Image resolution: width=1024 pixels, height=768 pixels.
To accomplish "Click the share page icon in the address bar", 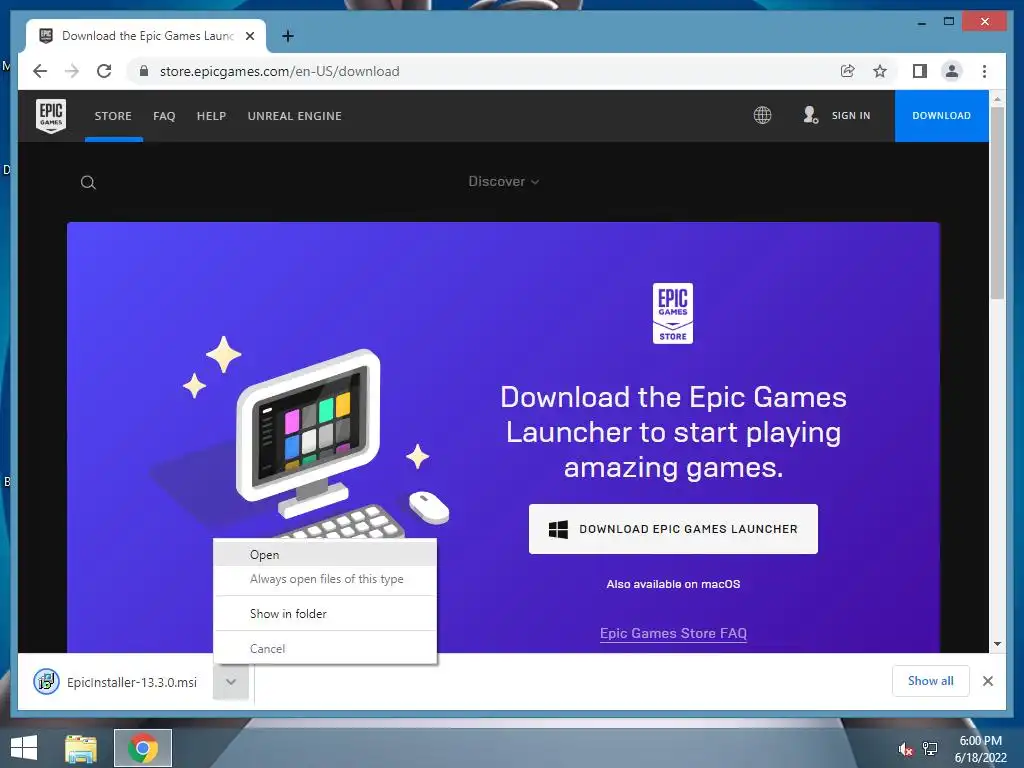I will point(848,71).
